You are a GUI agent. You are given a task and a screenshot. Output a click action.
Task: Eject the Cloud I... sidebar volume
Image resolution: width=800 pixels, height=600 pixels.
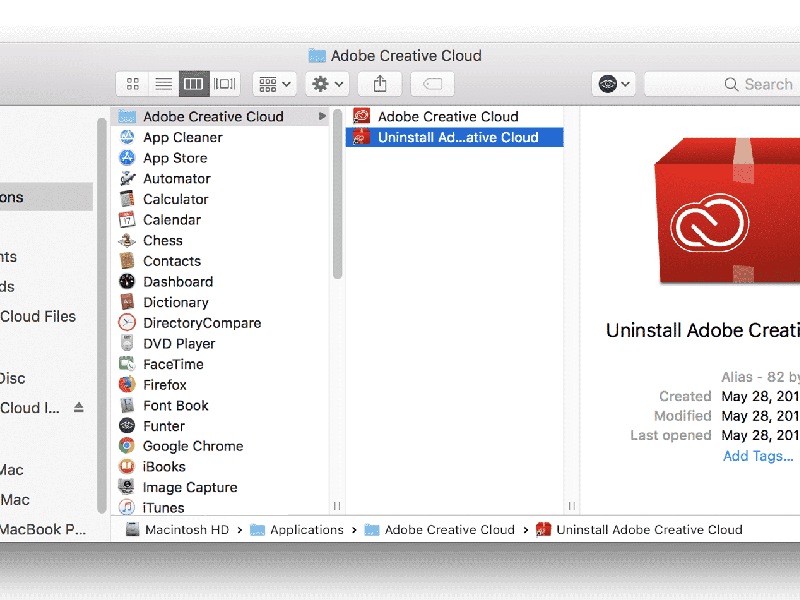click(78, 407)
